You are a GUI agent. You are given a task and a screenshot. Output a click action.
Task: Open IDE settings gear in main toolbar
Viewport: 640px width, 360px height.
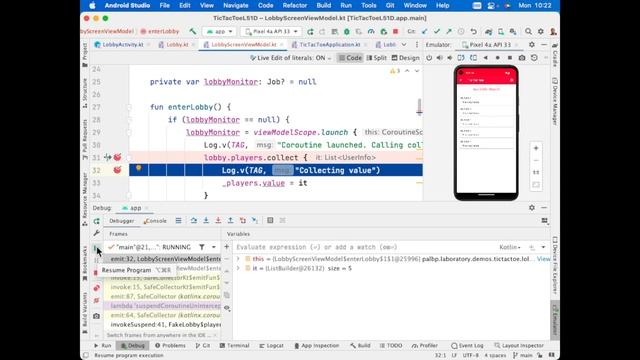[540, 31]
